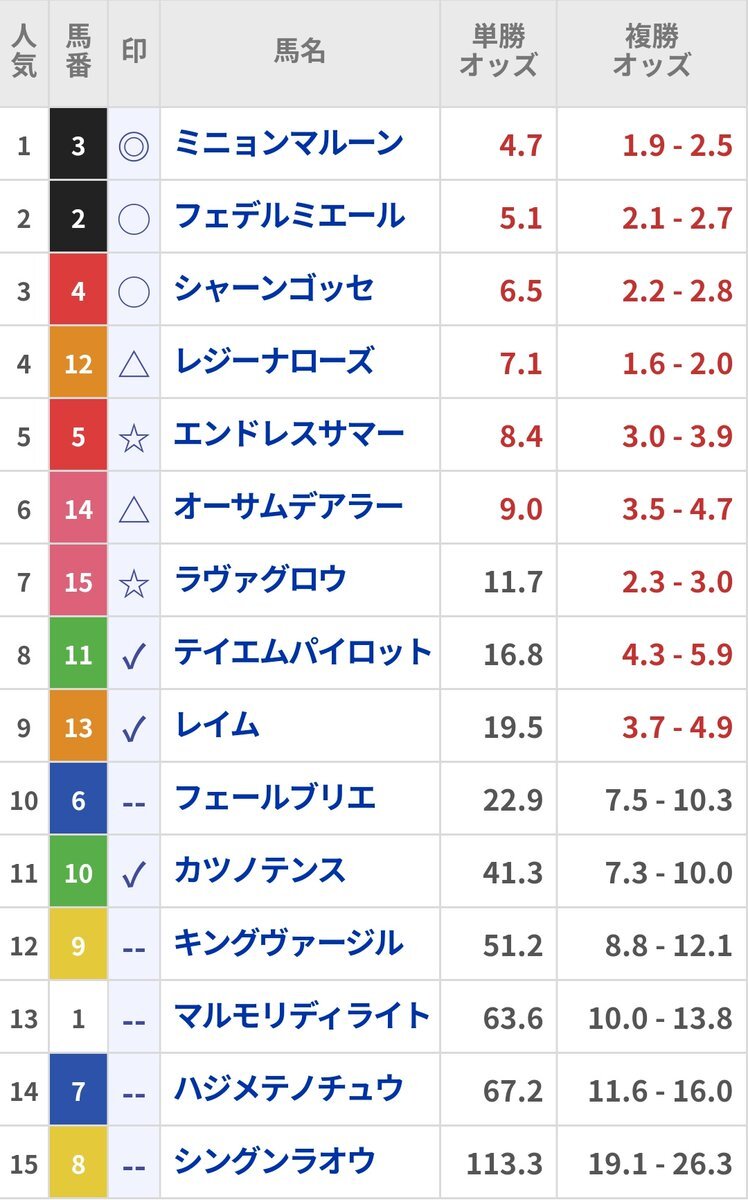
Task: Open horse page for ハジメテノチュウ
Action: tap(289, 1089)
